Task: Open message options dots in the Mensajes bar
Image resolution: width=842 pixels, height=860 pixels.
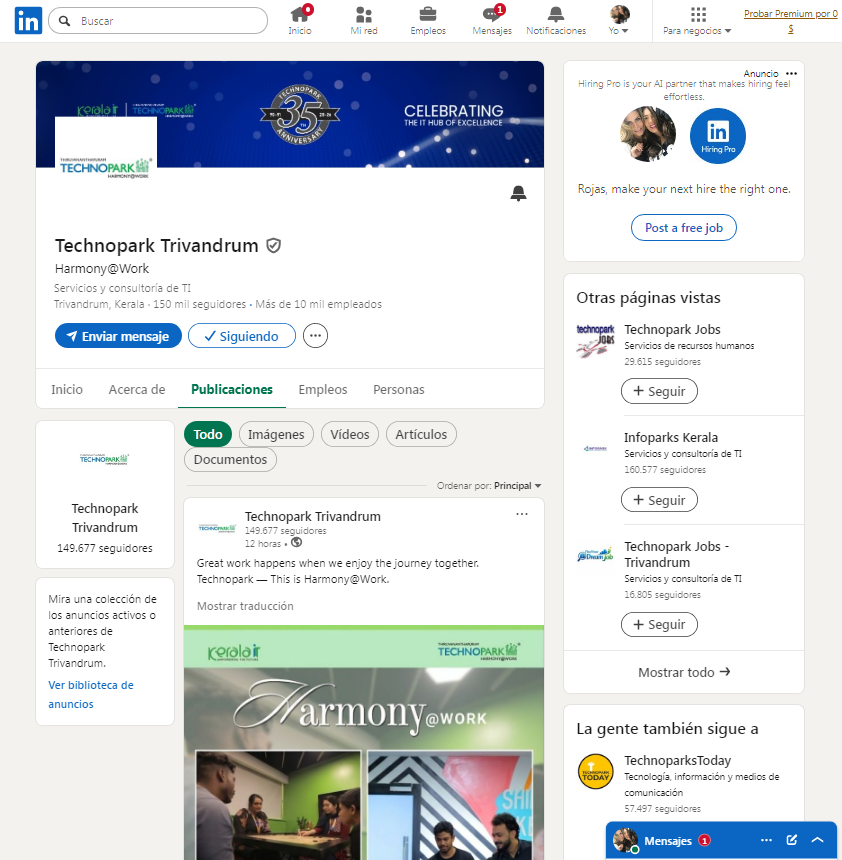Action: (x=766, y=840)
